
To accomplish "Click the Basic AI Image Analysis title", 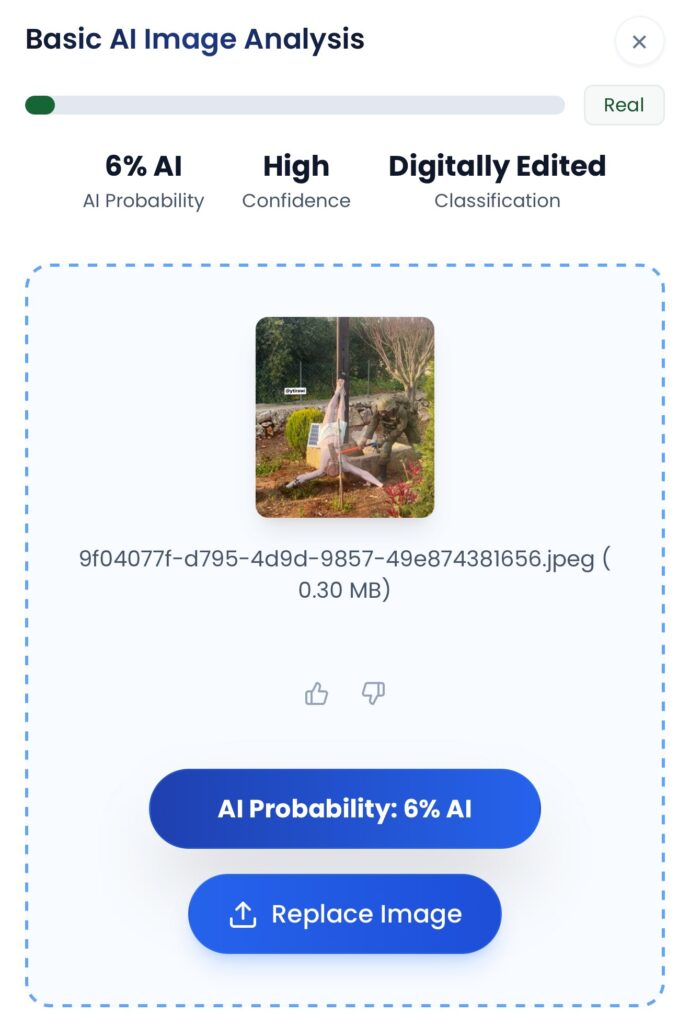I will [195, 40].
